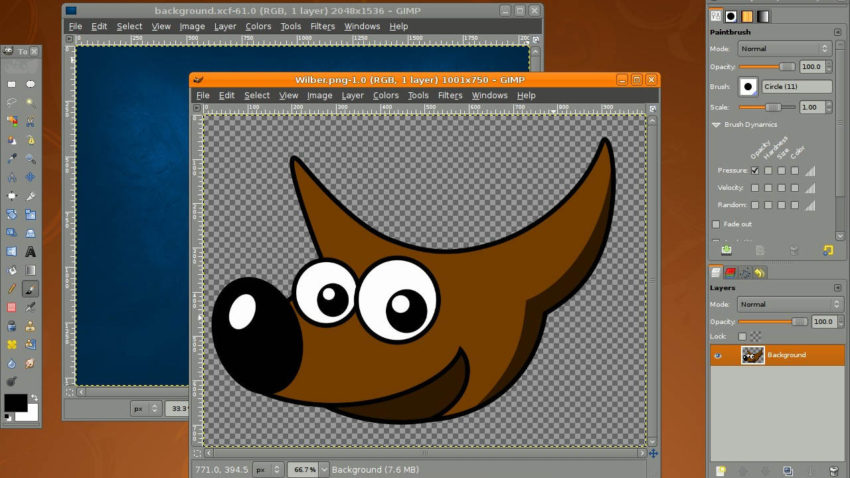850x478 pixels.
Task: Delete layer using the trash icon
Action: click(x=832, y=470)
